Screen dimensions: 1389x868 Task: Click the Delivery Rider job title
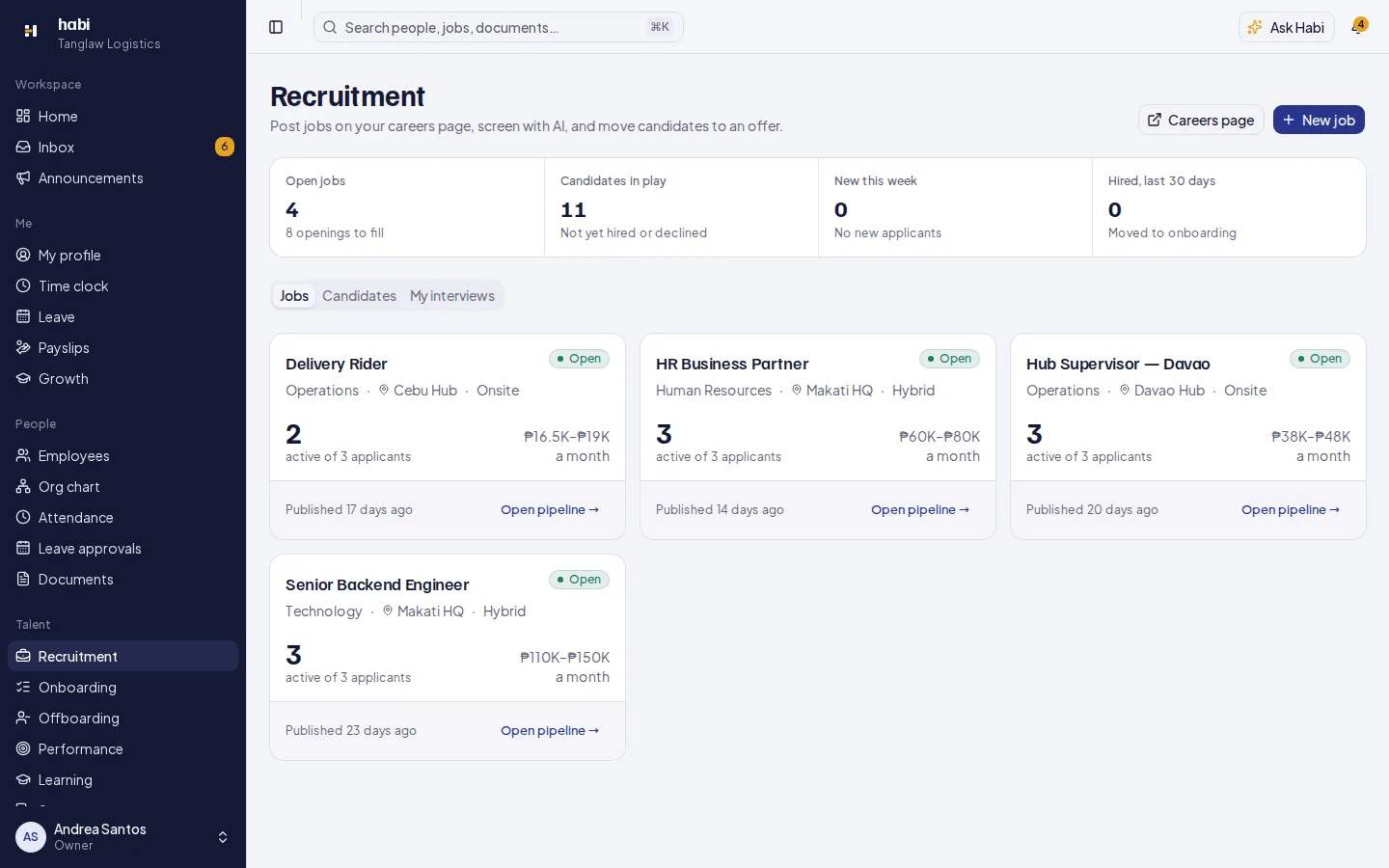tap(337, 364)
